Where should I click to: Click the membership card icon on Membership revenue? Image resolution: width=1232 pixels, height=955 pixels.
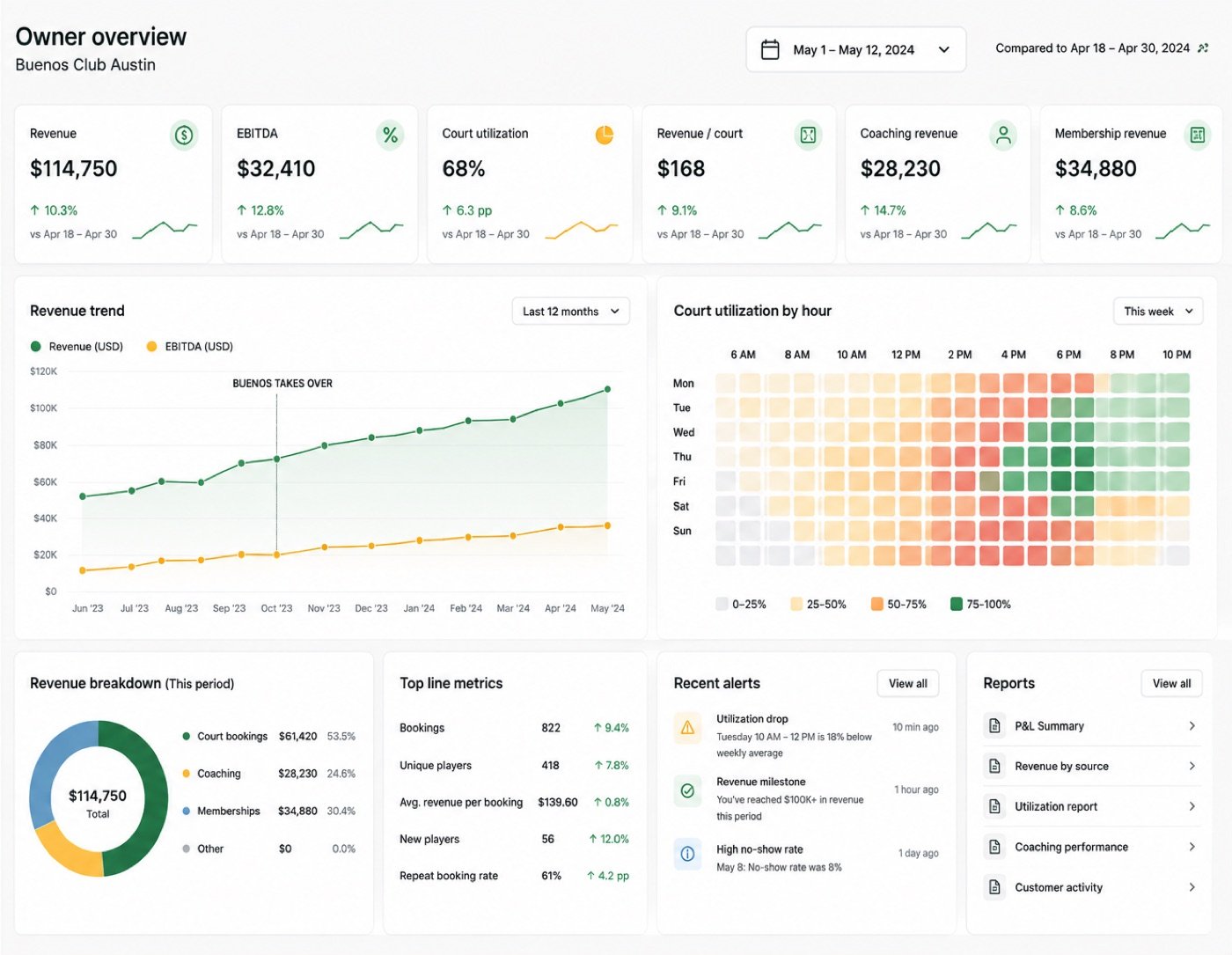pos(1197,135)
